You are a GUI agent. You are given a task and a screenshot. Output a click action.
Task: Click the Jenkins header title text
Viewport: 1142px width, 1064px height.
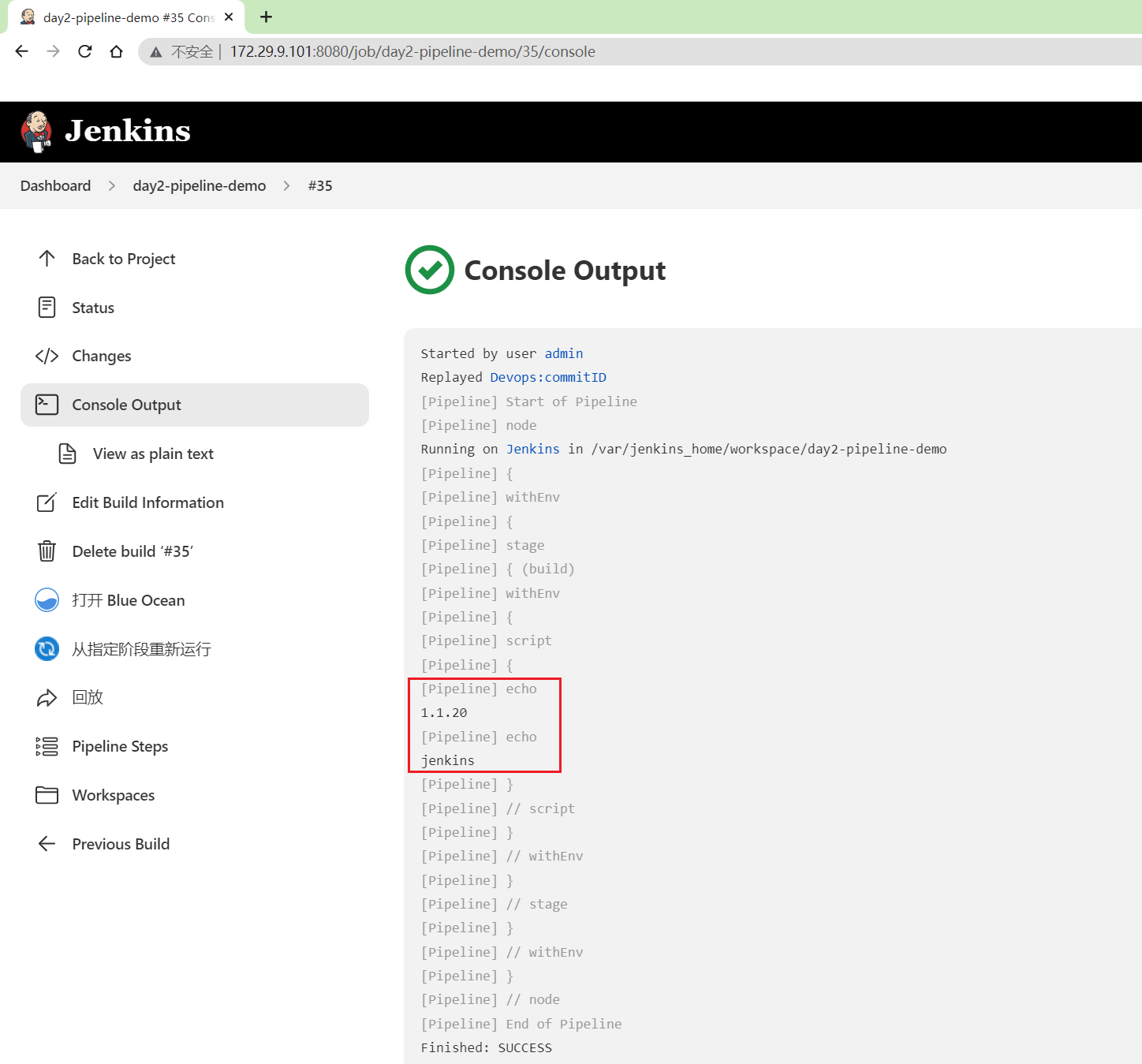coord(128,131)
